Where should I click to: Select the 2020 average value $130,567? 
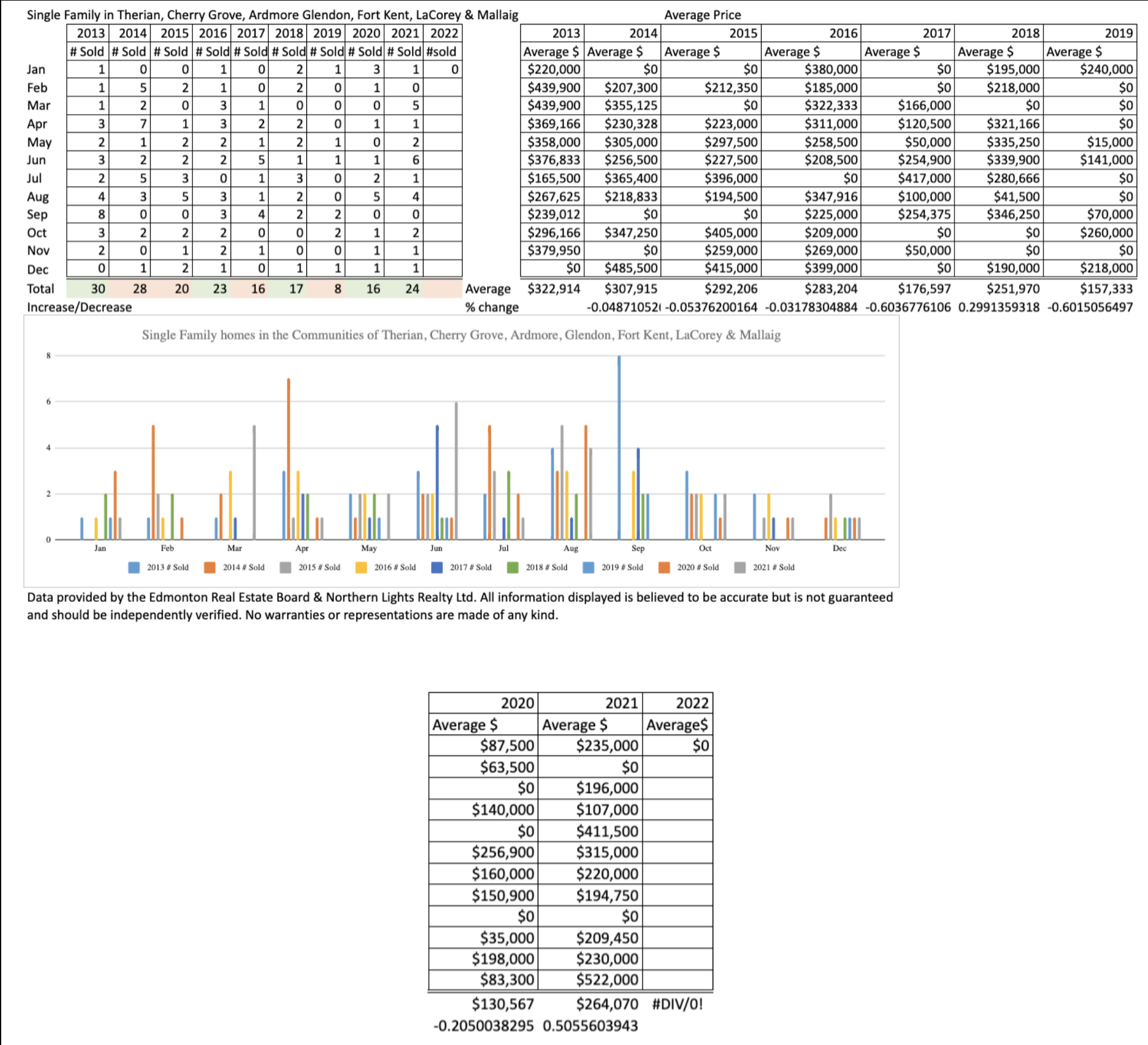[x=503, y=1004]
